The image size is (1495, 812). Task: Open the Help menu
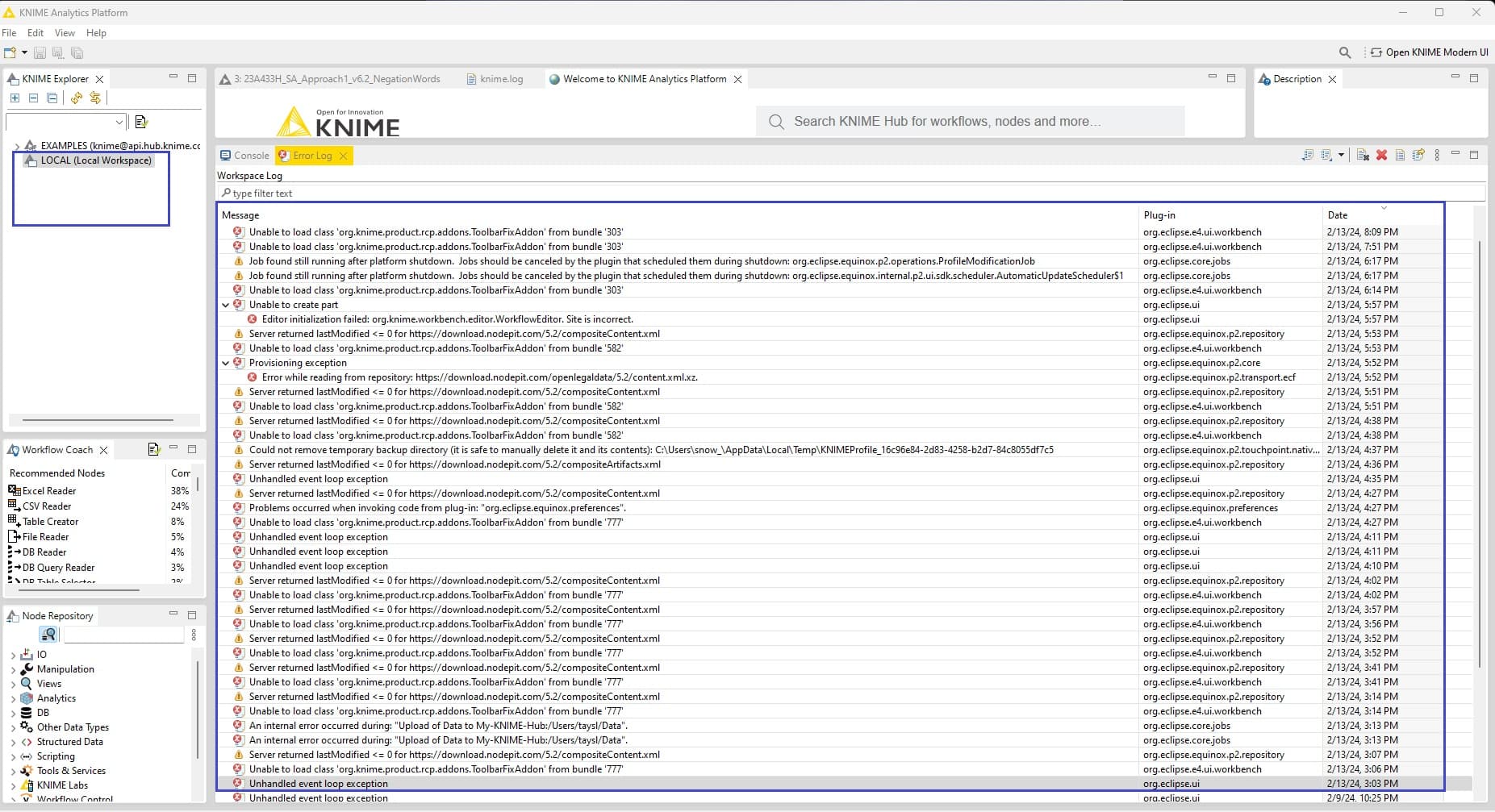click(x=96, y=33)
